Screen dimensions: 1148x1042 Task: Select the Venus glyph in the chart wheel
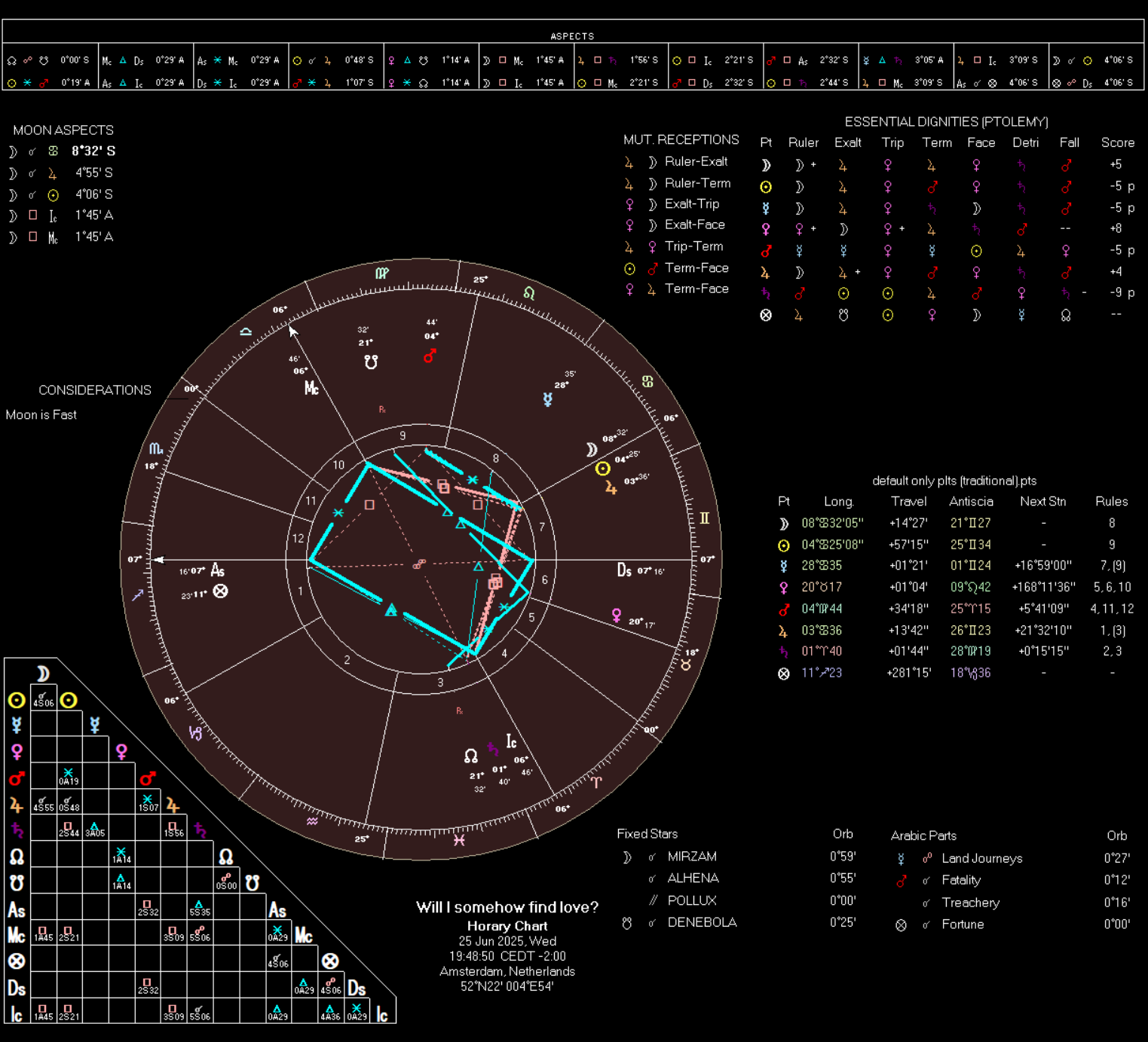pos(617,616)
